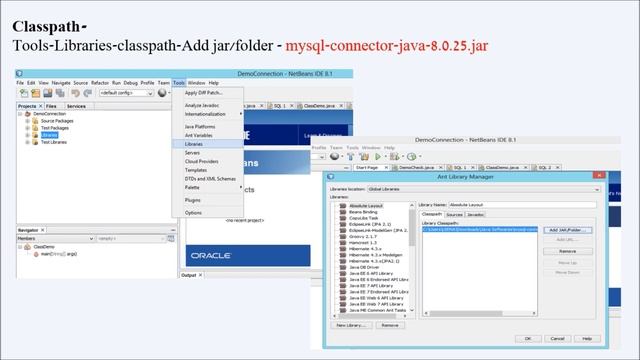Click icon beside Java DB Driver library

343,267
